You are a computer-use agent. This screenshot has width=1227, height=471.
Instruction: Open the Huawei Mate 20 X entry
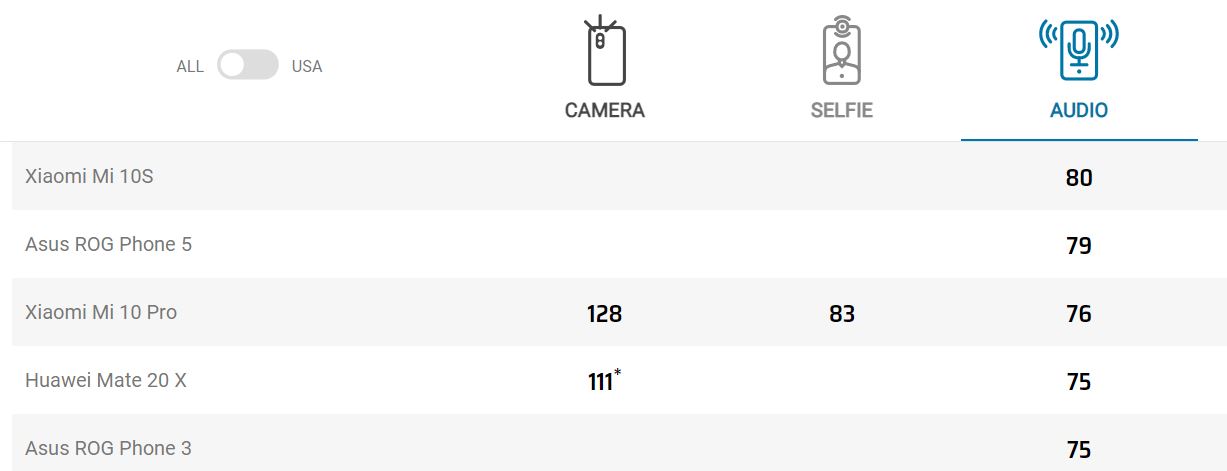[x=106, y=380]
